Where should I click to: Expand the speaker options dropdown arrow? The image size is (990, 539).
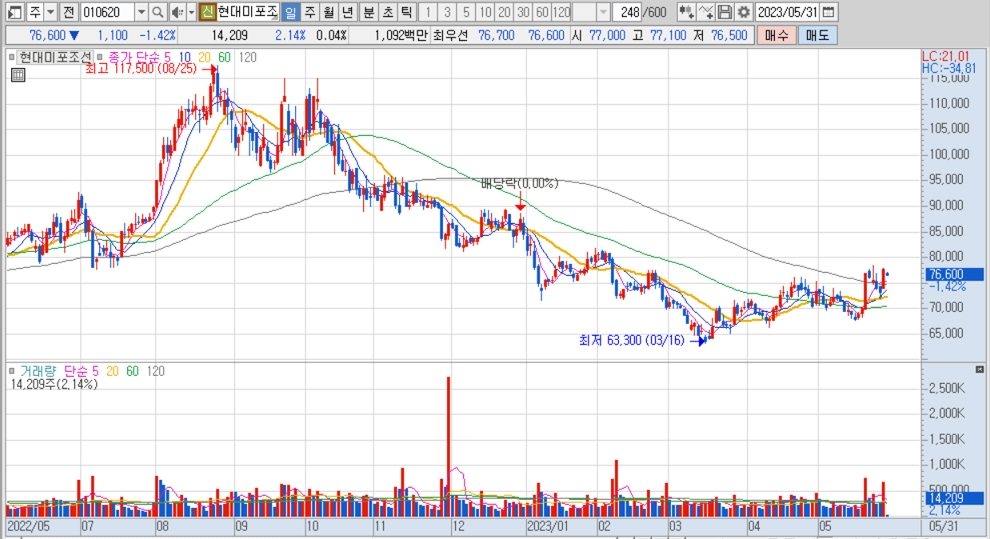tap(190, 12)
